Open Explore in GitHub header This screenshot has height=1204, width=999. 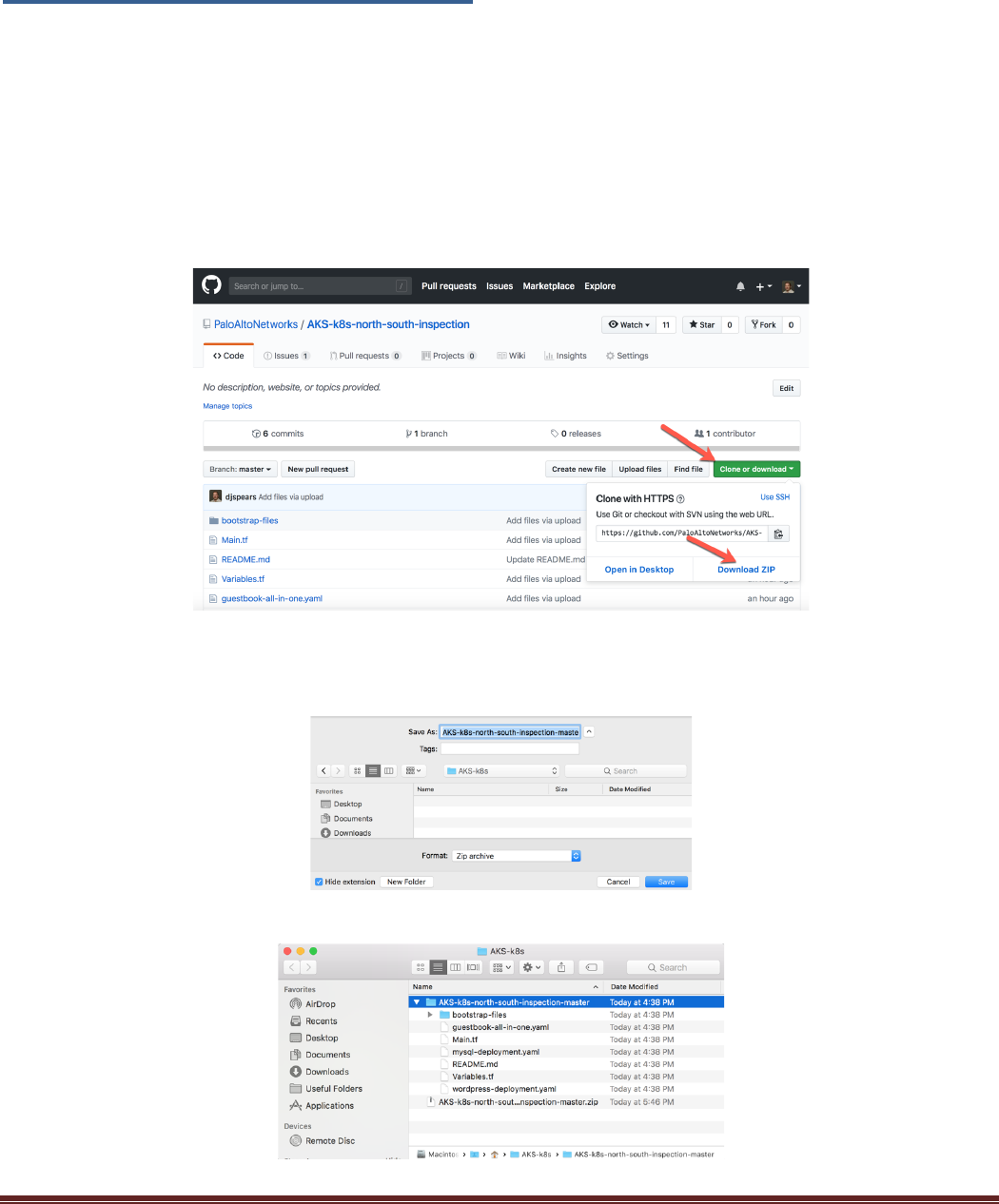[600, 286]
